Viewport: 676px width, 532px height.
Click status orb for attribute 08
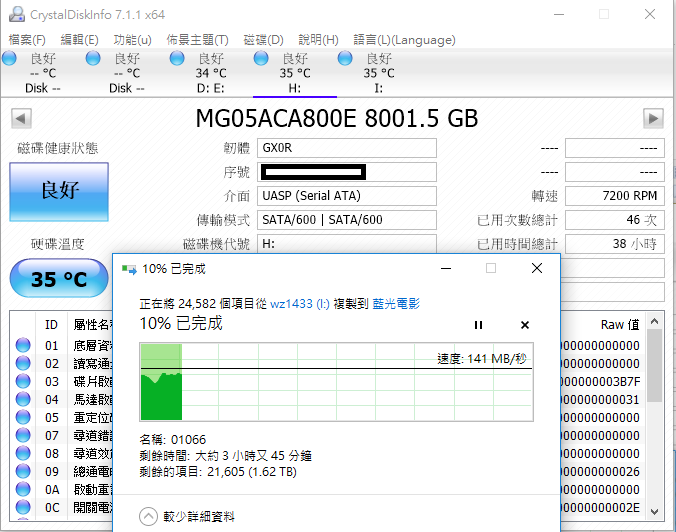point(23,454)
